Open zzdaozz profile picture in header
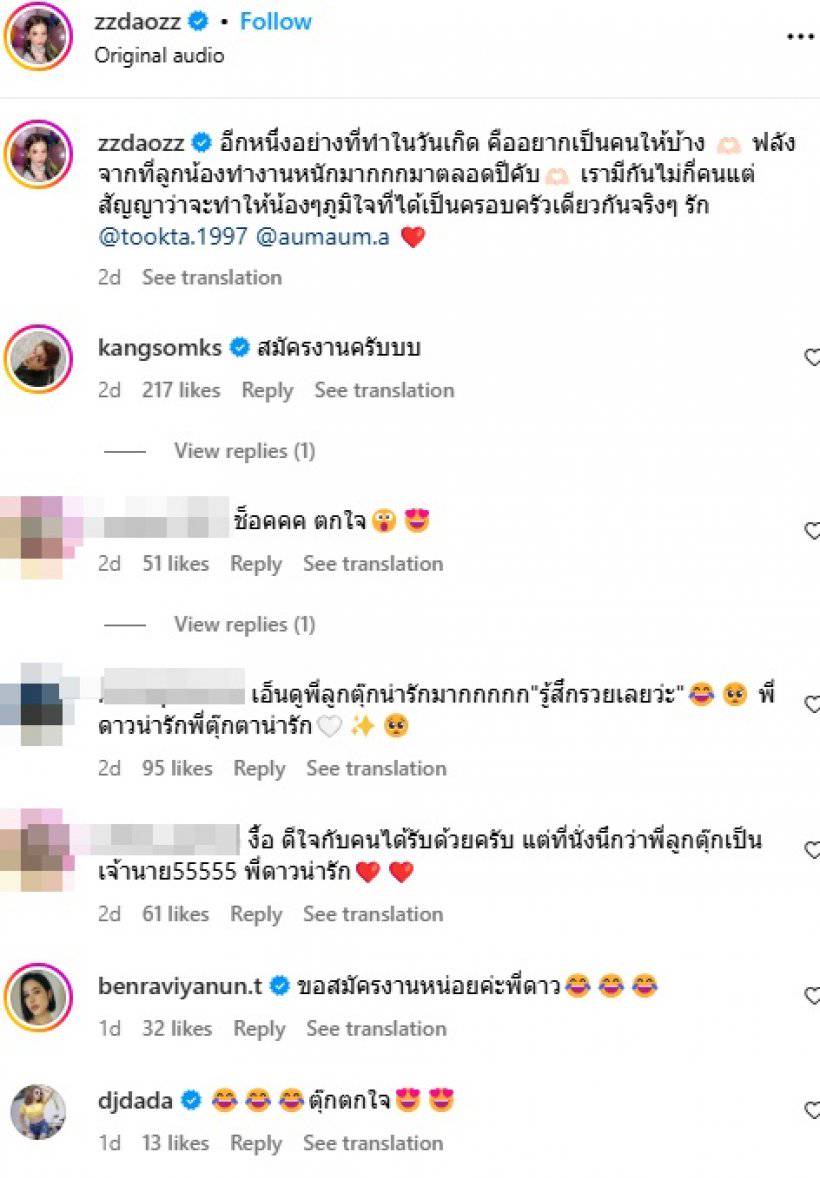The width and height of the screenshot is (820, 1178). click(x=38, y=35)
